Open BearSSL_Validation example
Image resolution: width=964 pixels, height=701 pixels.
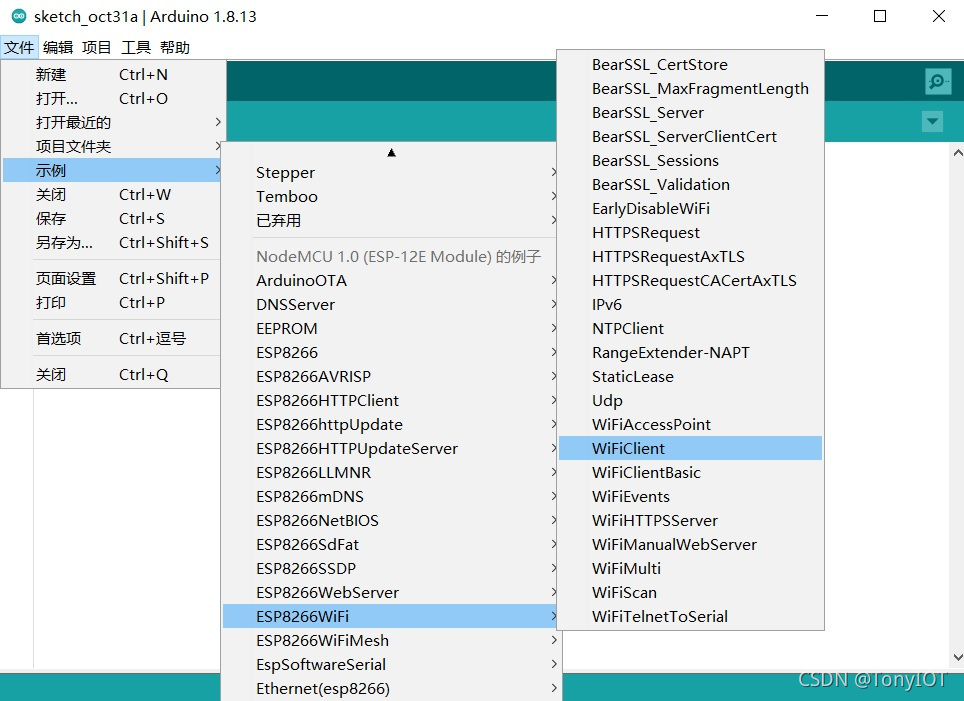pyautogui.click(x=690, y=184)
